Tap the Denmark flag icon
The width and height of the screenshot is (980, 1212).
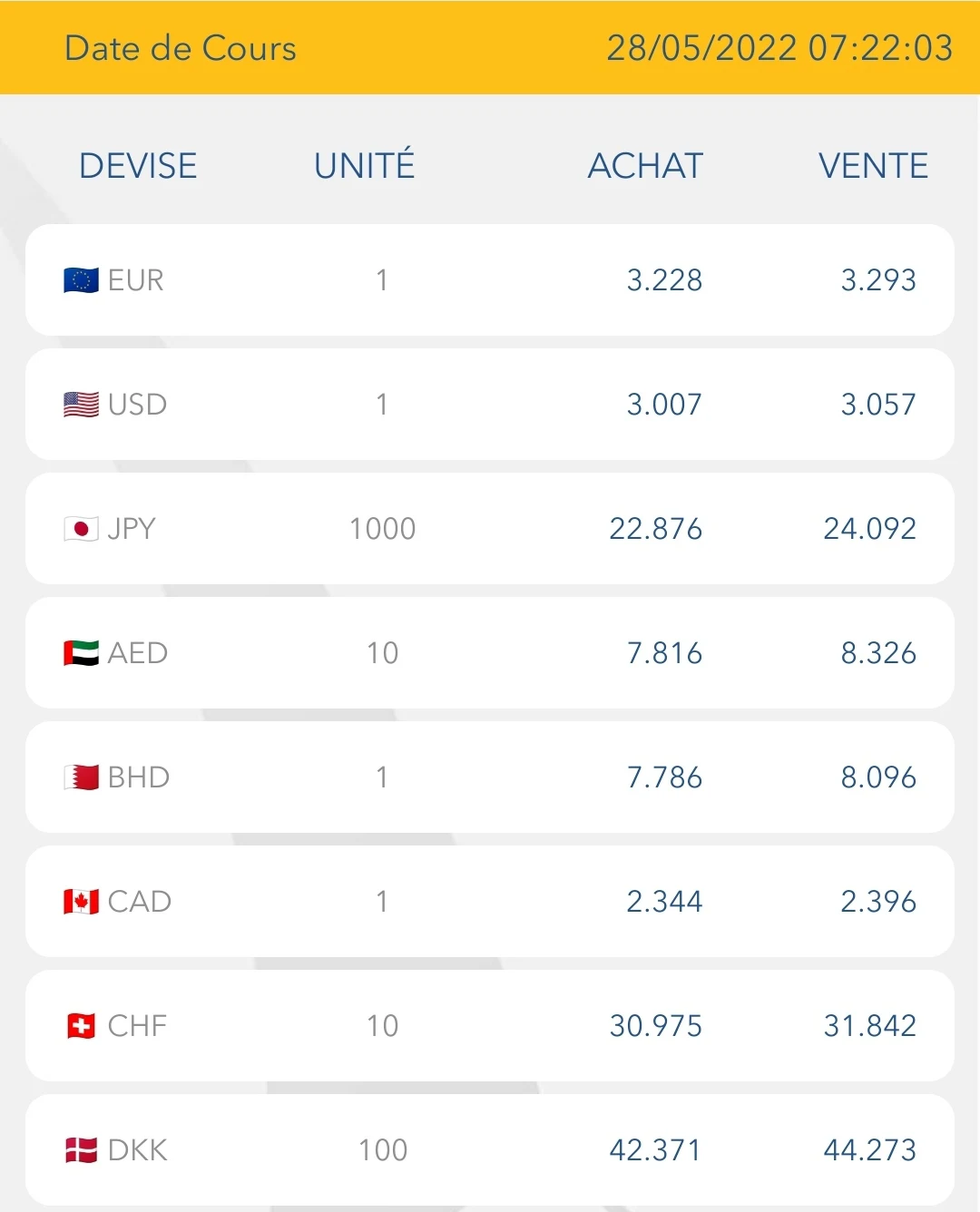click(x=81, y=1150)
